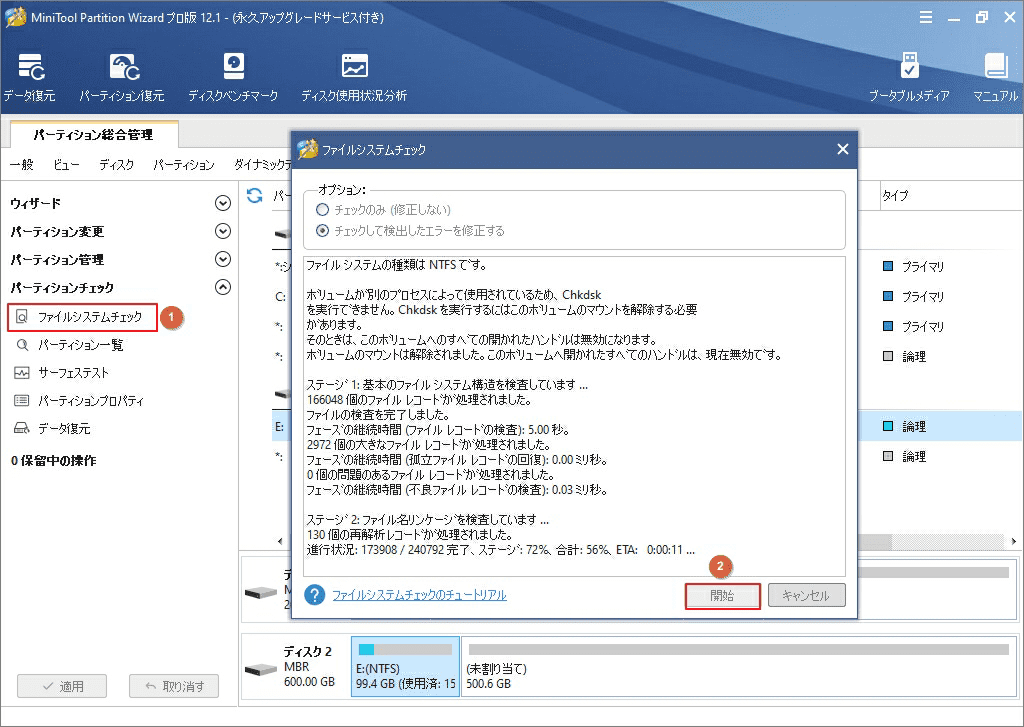The height and width of the screenshot is (727, 1024).
Task: Open the ビュー menu
Action: pos(66,165)
